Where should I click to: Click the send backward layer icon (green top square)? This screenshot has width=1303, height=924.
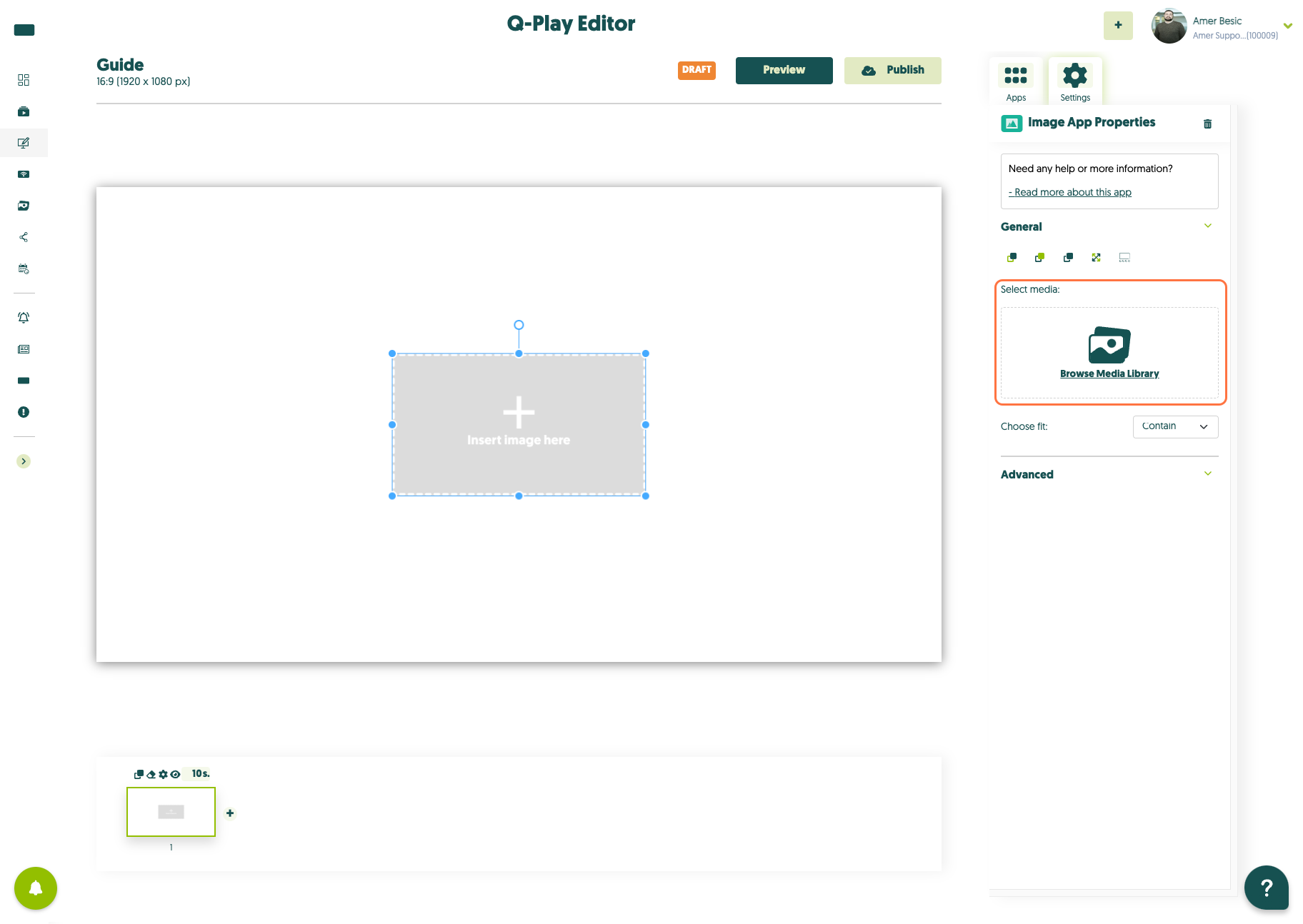pos(1039,257)
